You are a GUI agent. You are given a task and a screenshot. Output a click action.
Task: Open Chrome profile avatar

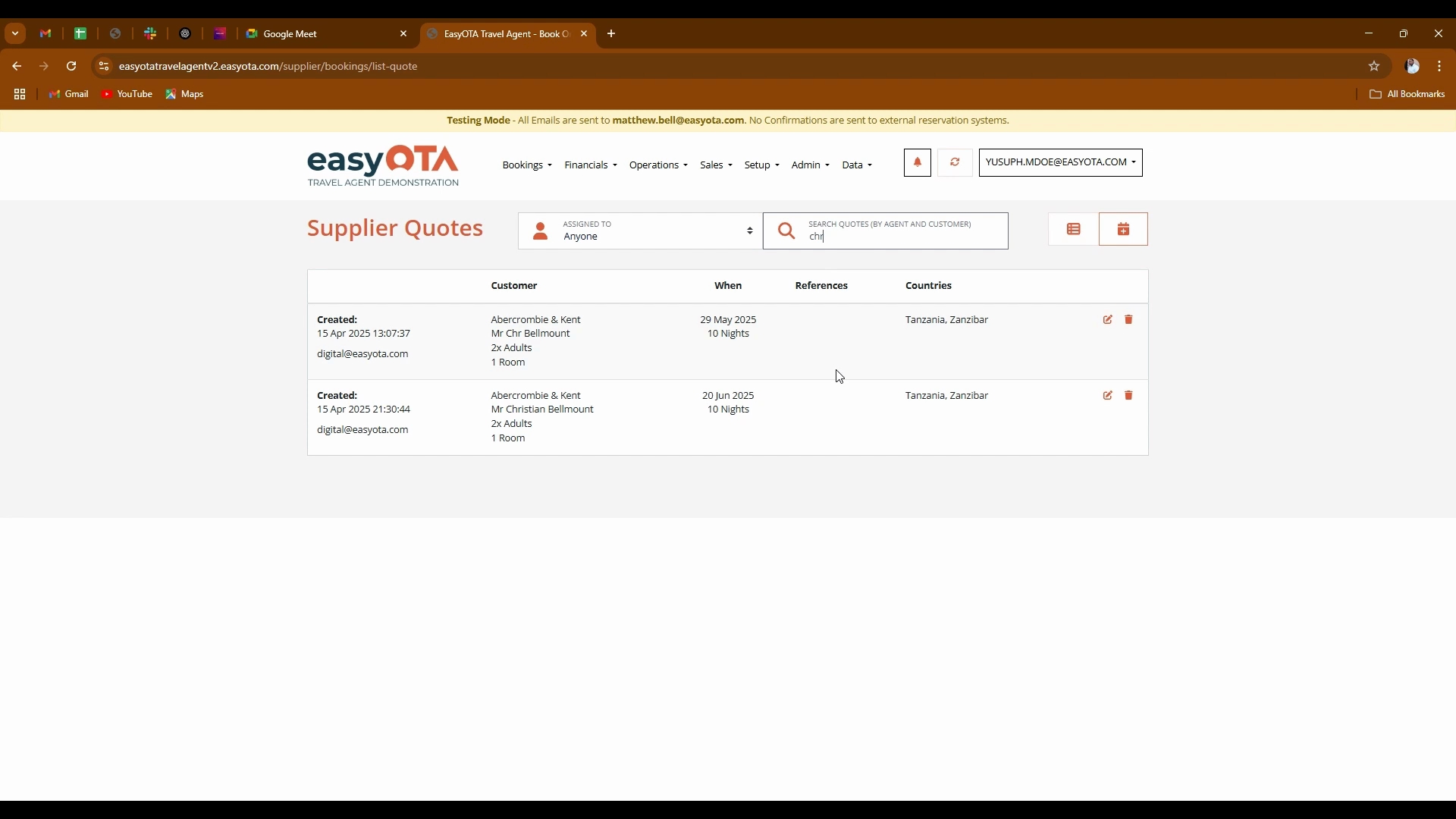point(1412,66)
